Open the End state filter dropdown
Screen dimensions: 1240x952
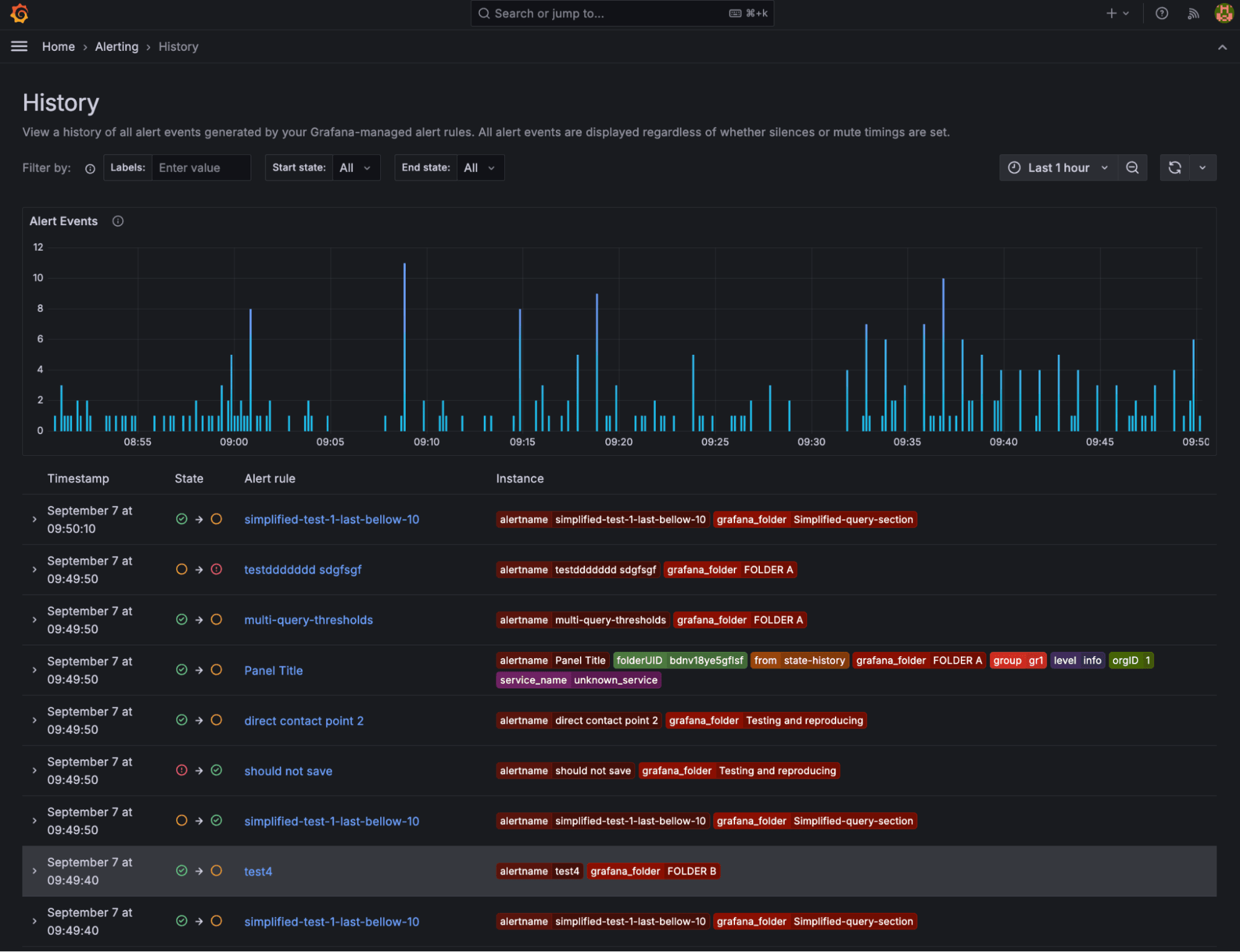click(x=479, y=167)
